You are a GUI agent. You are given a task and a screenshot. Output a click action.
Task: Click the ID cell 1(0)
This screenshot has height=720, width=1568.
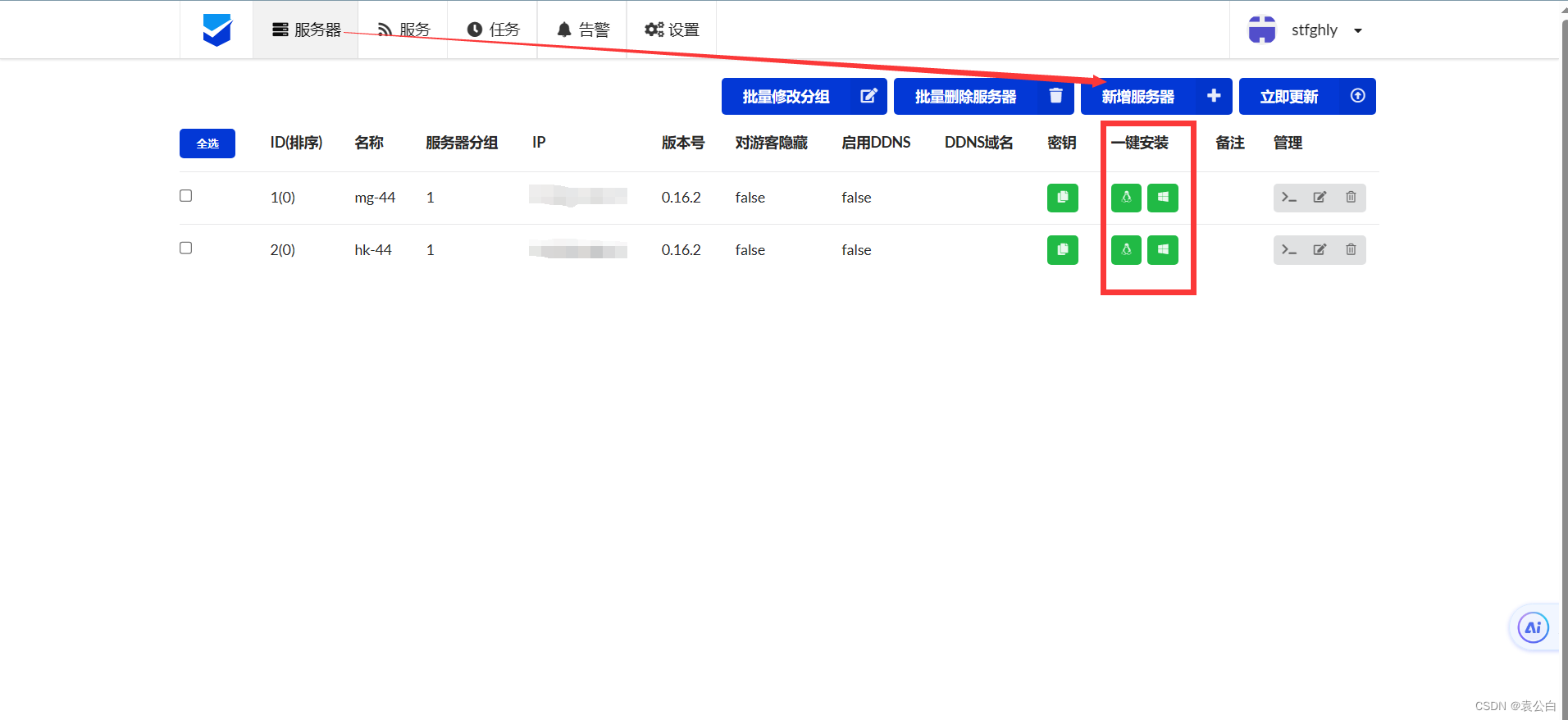[x=283, y=198]
